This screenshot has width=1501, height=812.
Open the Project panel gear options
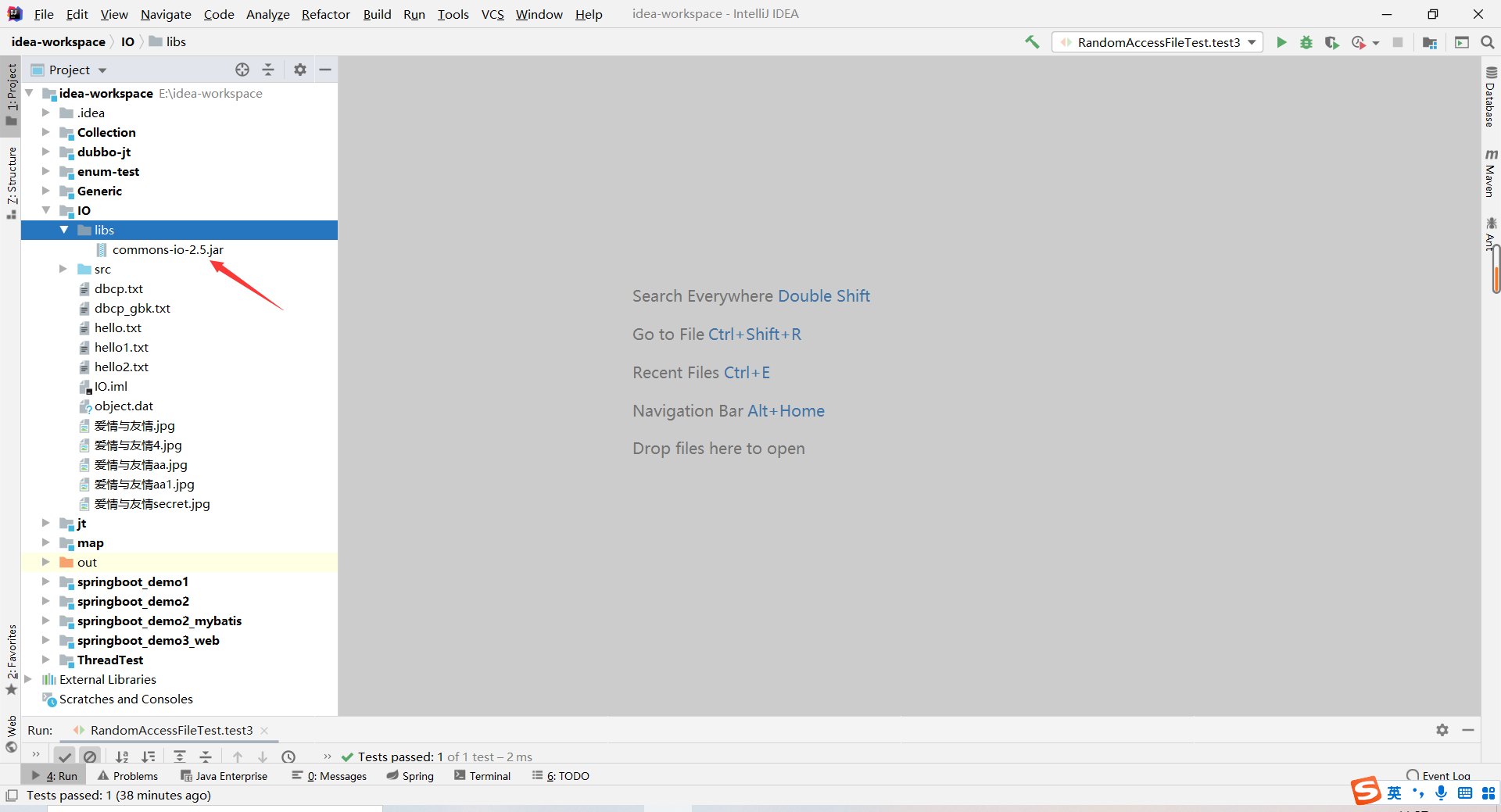pos(300,70)
